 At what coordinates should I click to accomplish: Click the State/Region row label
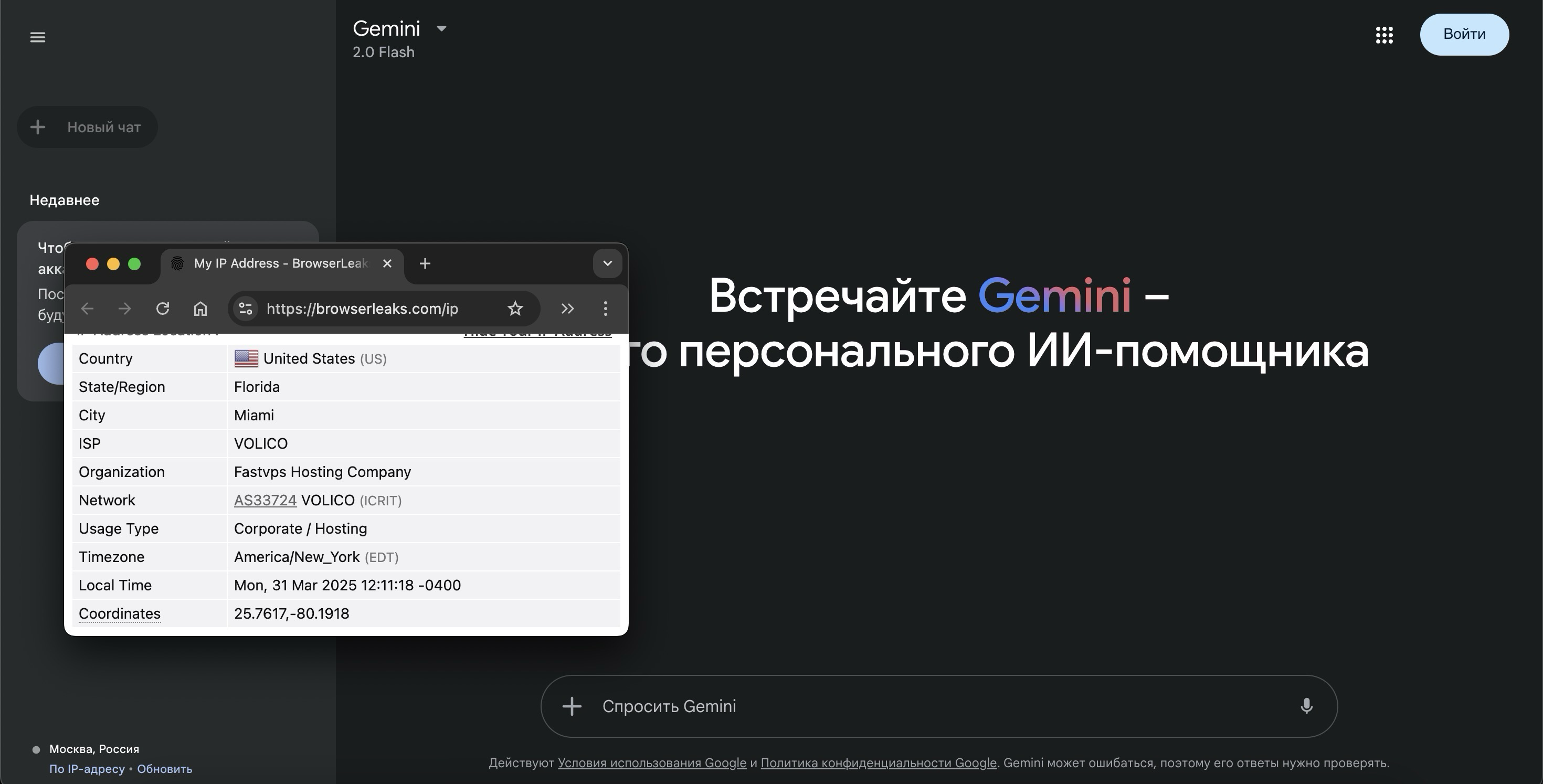(122, 387)
